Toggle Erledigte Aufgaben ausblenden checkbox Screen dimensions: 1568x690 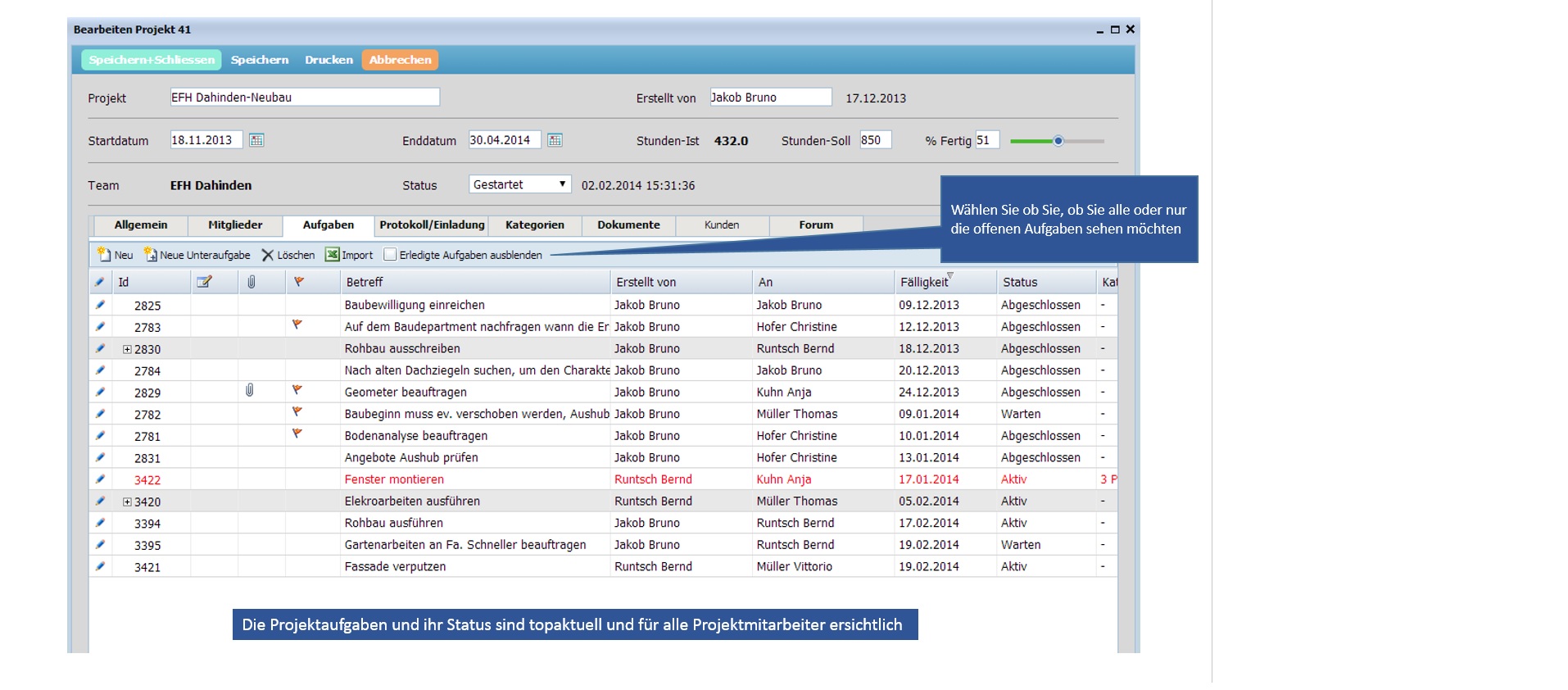point(390,255)
